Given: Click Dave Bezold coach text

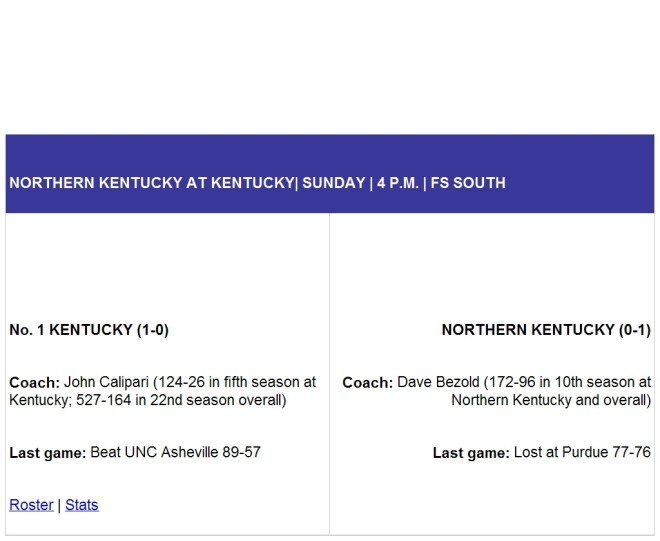Looking at the screenshot, I should point(497,391).
